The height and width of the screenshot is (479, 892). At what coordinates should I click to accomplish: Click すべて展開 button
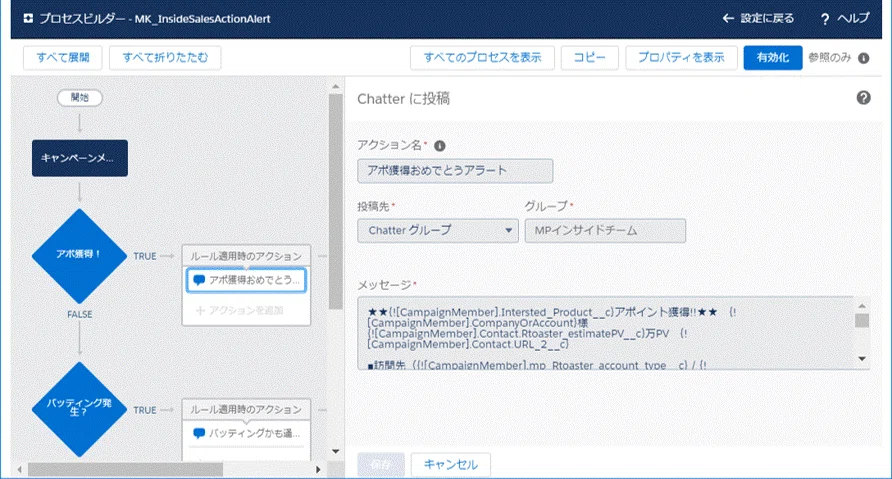pyautogui.click(x=63, y=57)
